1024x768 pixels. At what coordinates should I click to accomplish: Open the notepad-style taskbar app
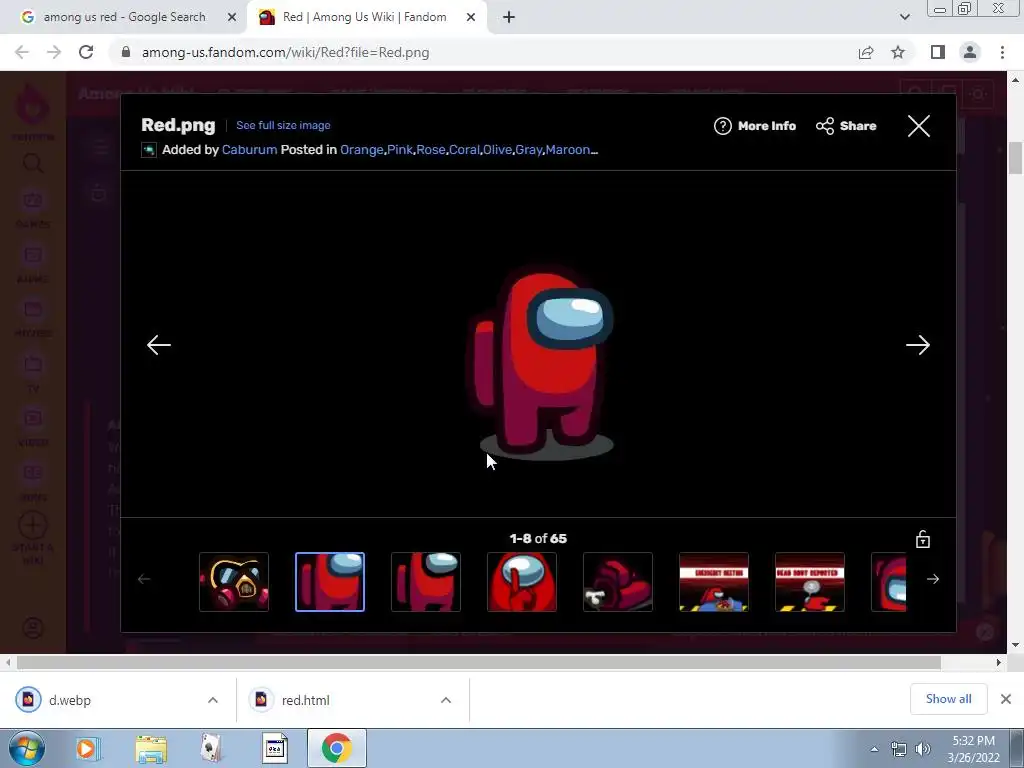pyautogui.click(x=275, y=748)
